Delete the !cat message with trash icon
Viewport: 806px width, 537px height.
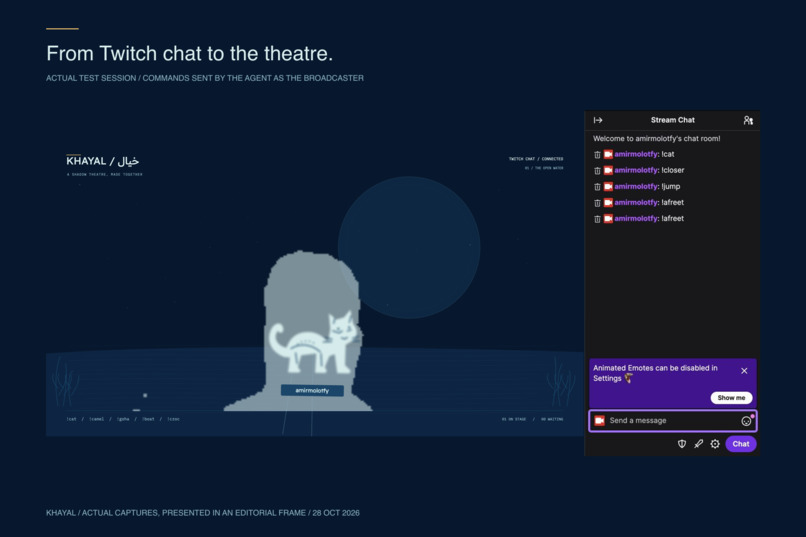point(597,154)
